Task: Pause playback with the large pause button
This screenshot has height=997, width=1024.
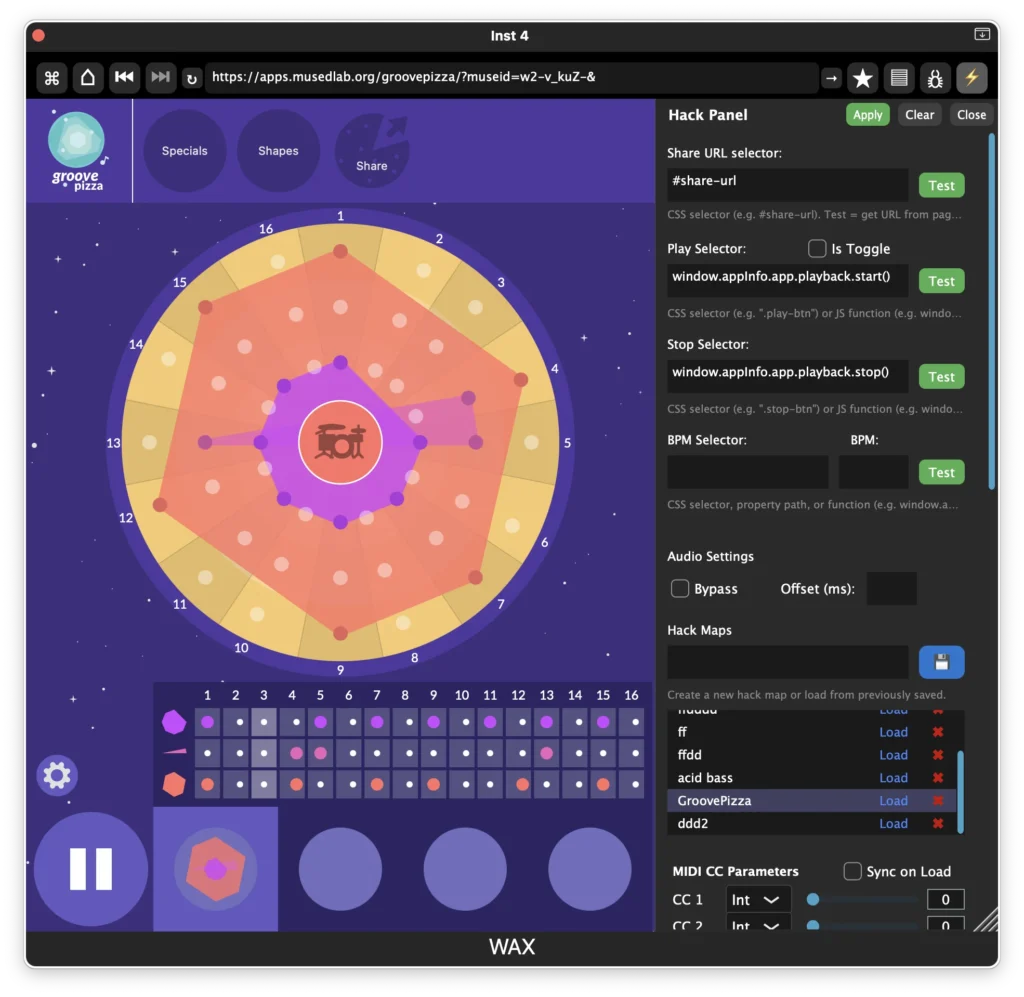Action: (x=91, y=869)
